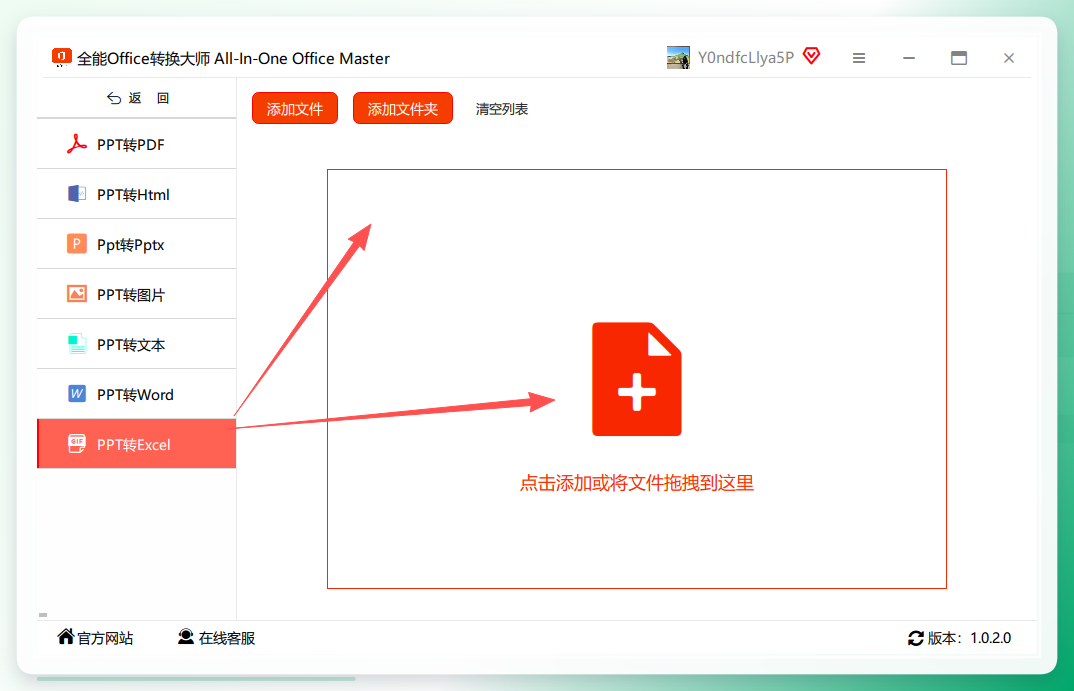
Task: Click the back arrow icon next to 返回
Action: point(114,99)
